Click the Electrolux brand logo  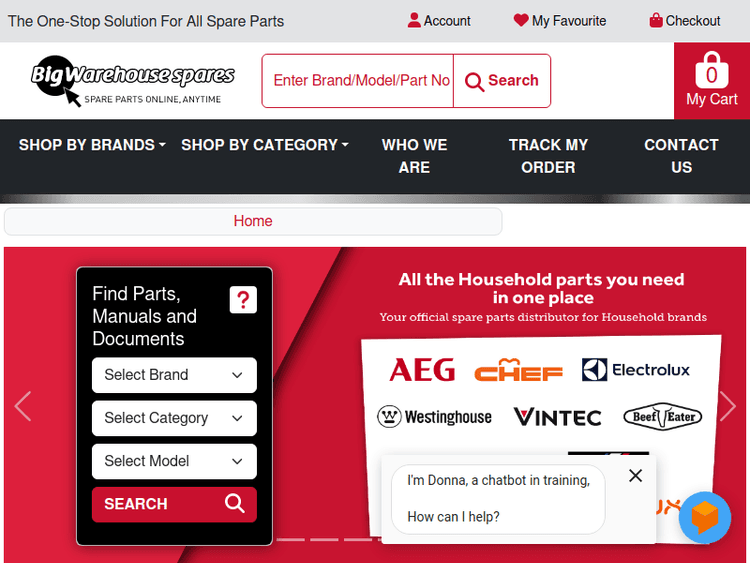pyautogui.click(x=636, y=370)
